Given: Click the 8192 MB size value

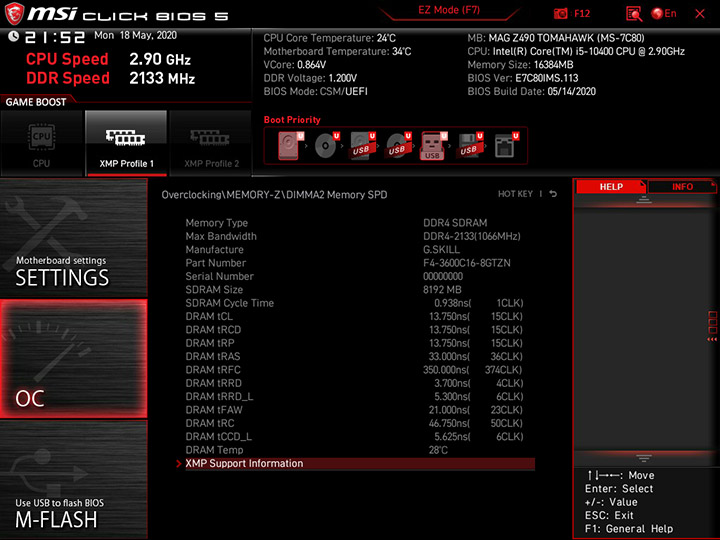Looking at the screenshot, I should 442,289.
